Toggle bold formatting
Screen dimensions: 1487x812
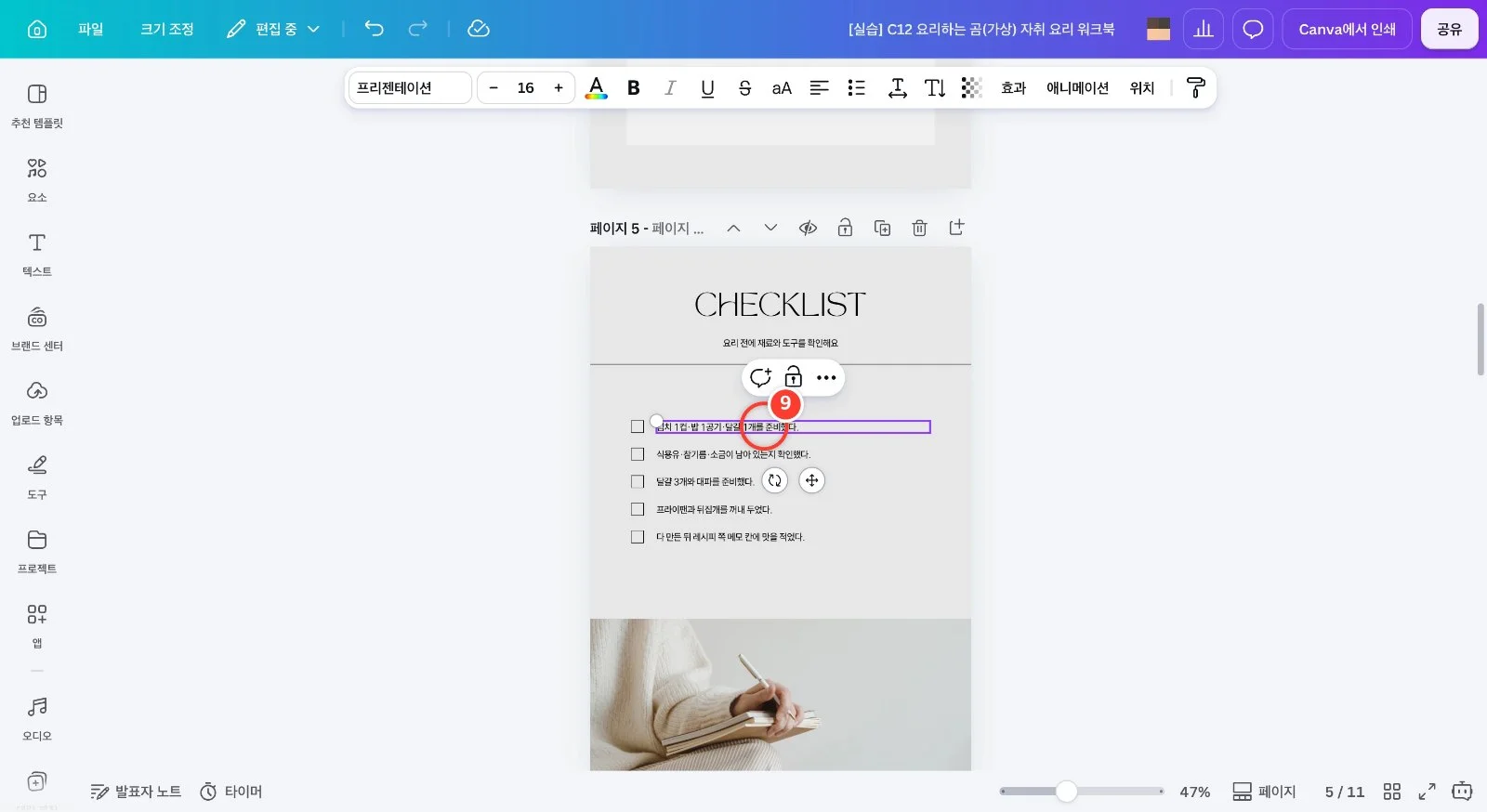click(634, 87)
